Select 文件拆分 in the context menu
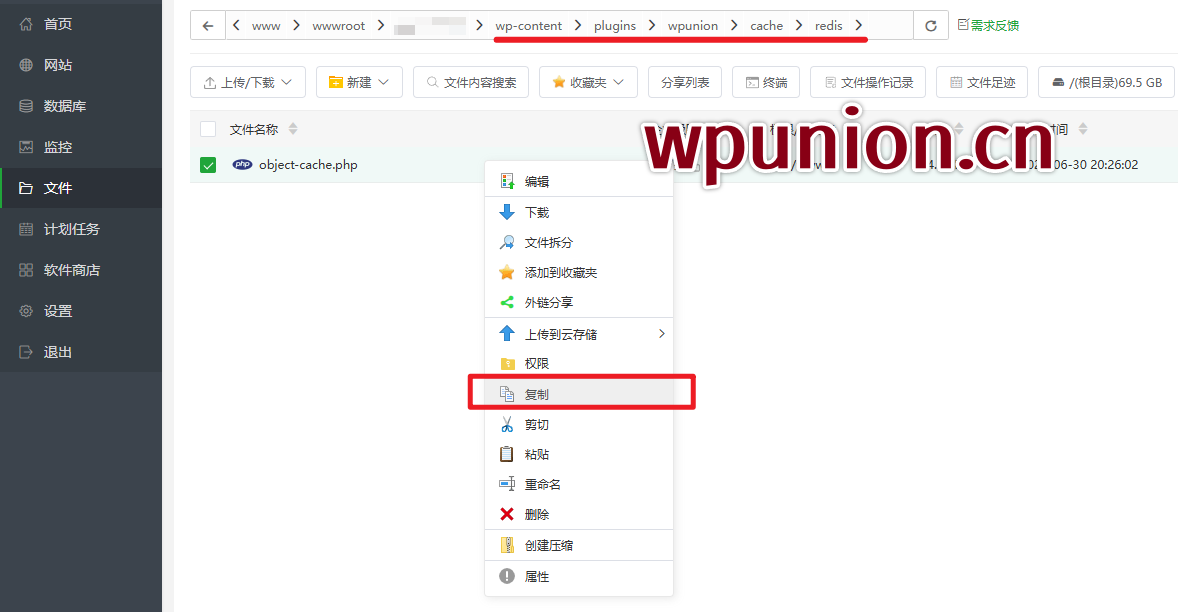The width and height of the screenshot is (1178, 612). point(579,243)
